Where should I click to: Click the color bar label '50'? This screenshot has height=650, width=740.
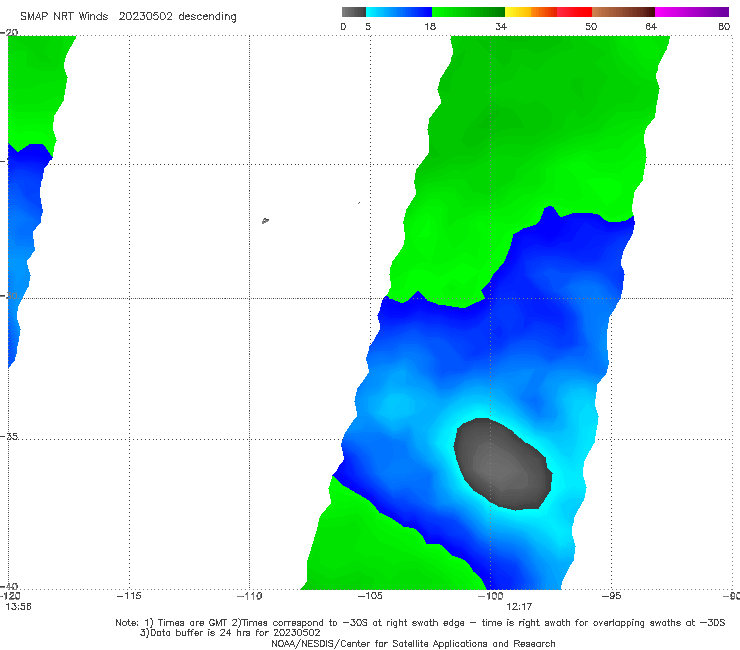point(591,26)
